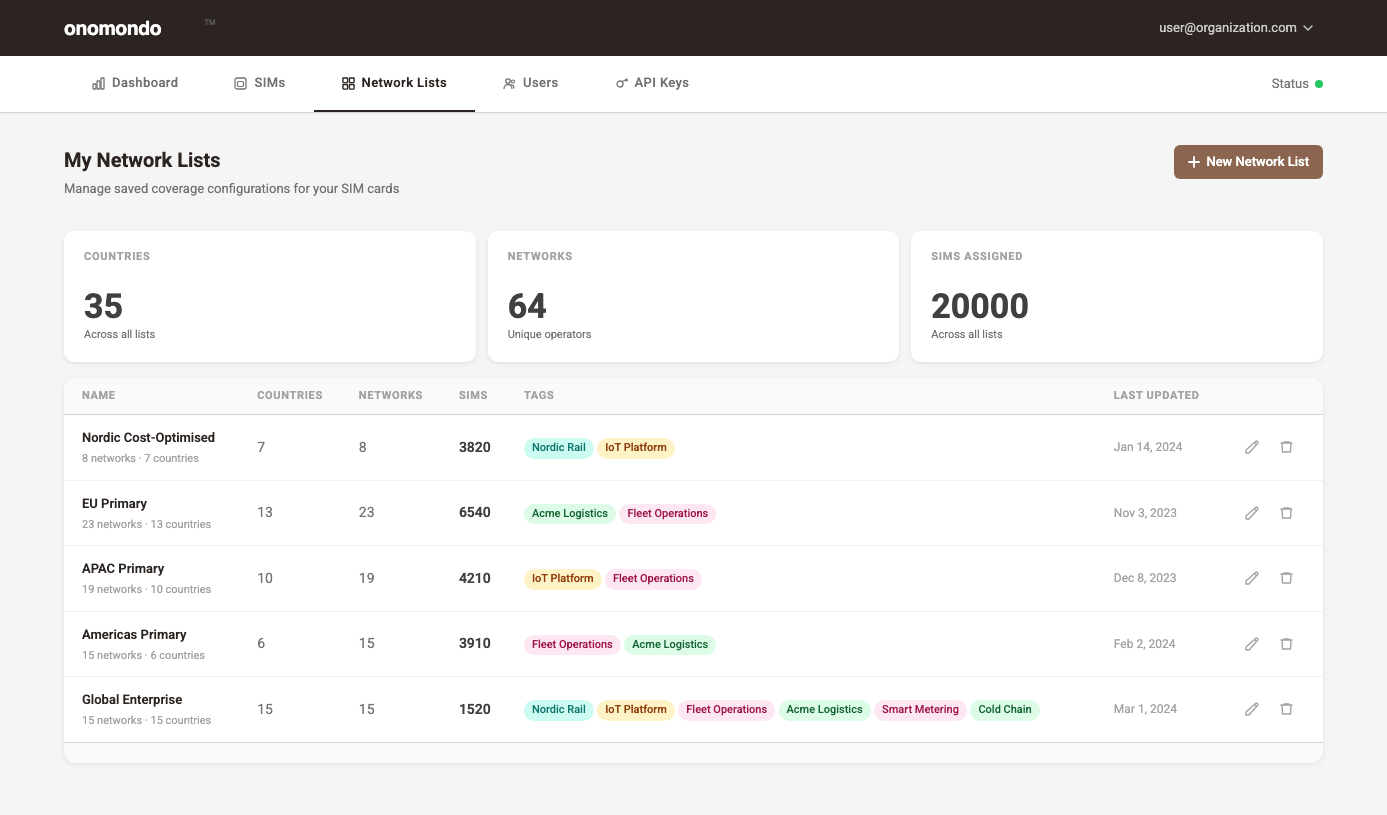Open the Nordic Cost-Optimised list name
Screen dimensions: 1387x815
point(148,438)
